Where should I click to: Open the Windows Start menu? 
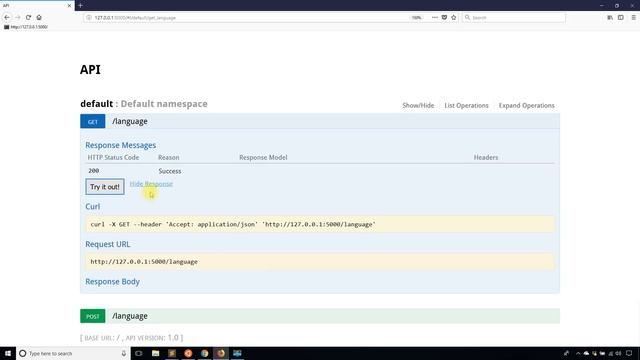pyautogui.click(x=8, y=353)
